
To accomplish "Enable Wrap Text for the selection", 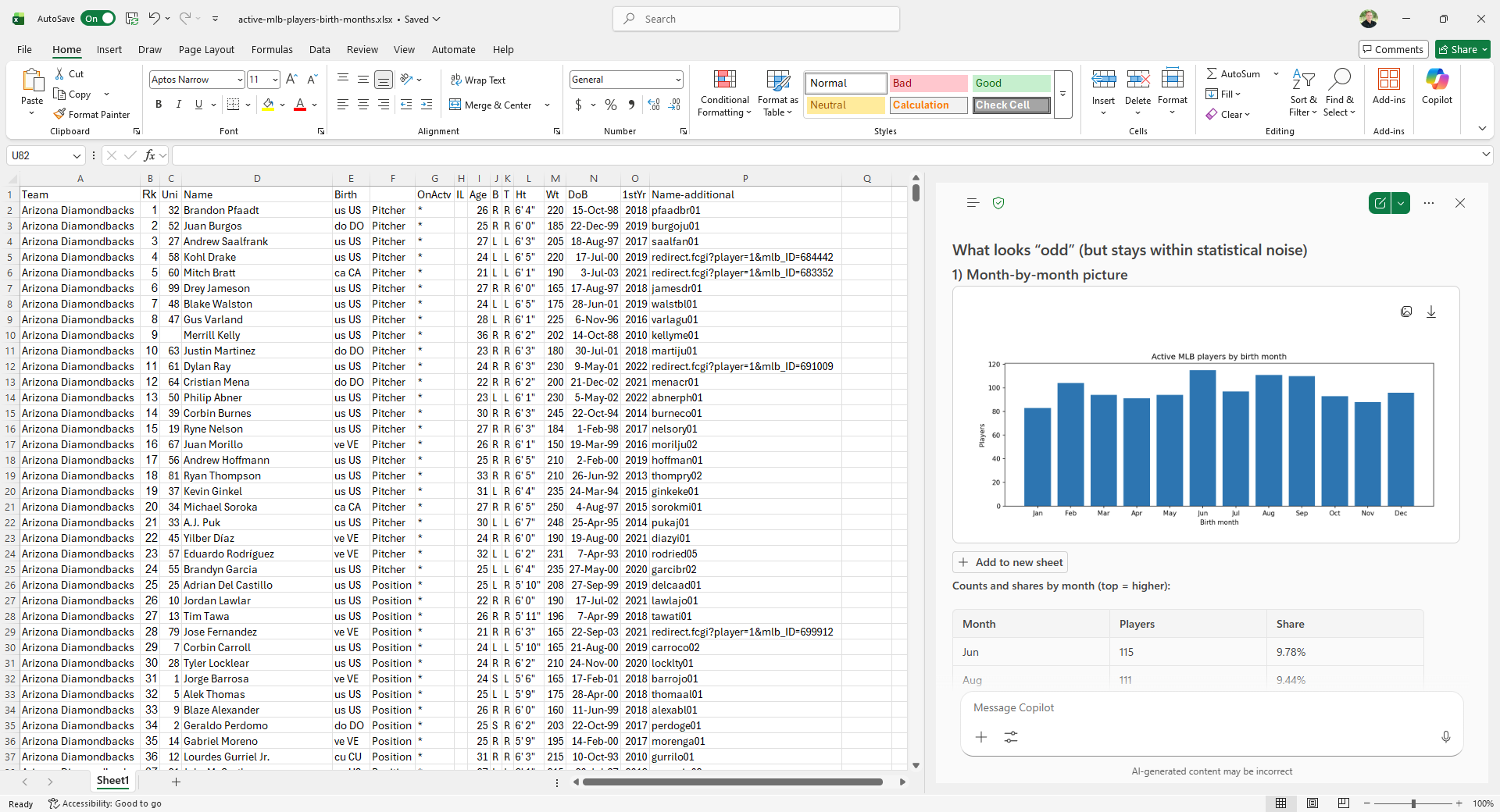I will click(478, 79).
